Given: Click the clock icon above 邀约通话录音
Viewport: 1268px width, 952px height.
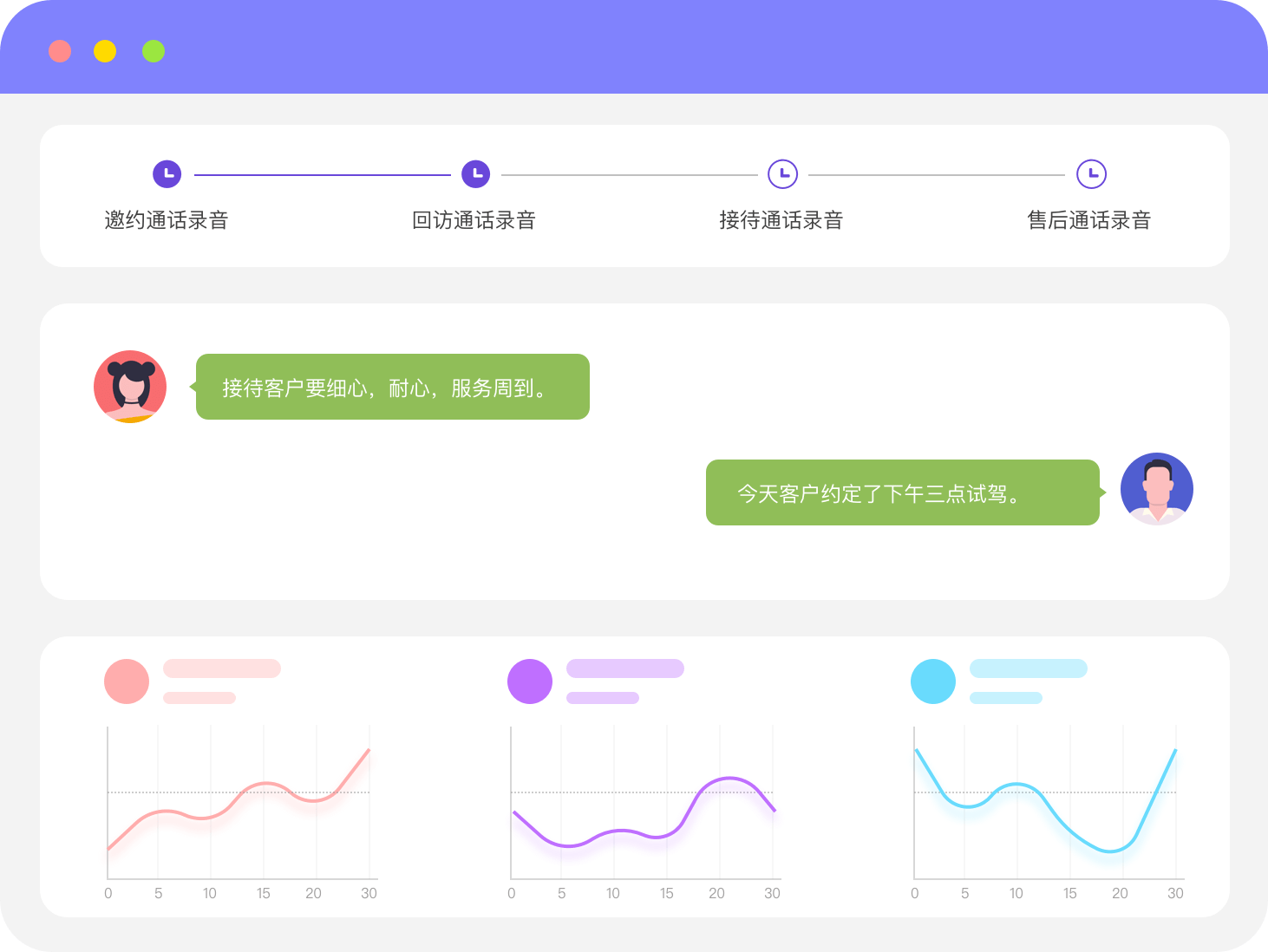Looking at the screenshot, I should click(167, 174).
